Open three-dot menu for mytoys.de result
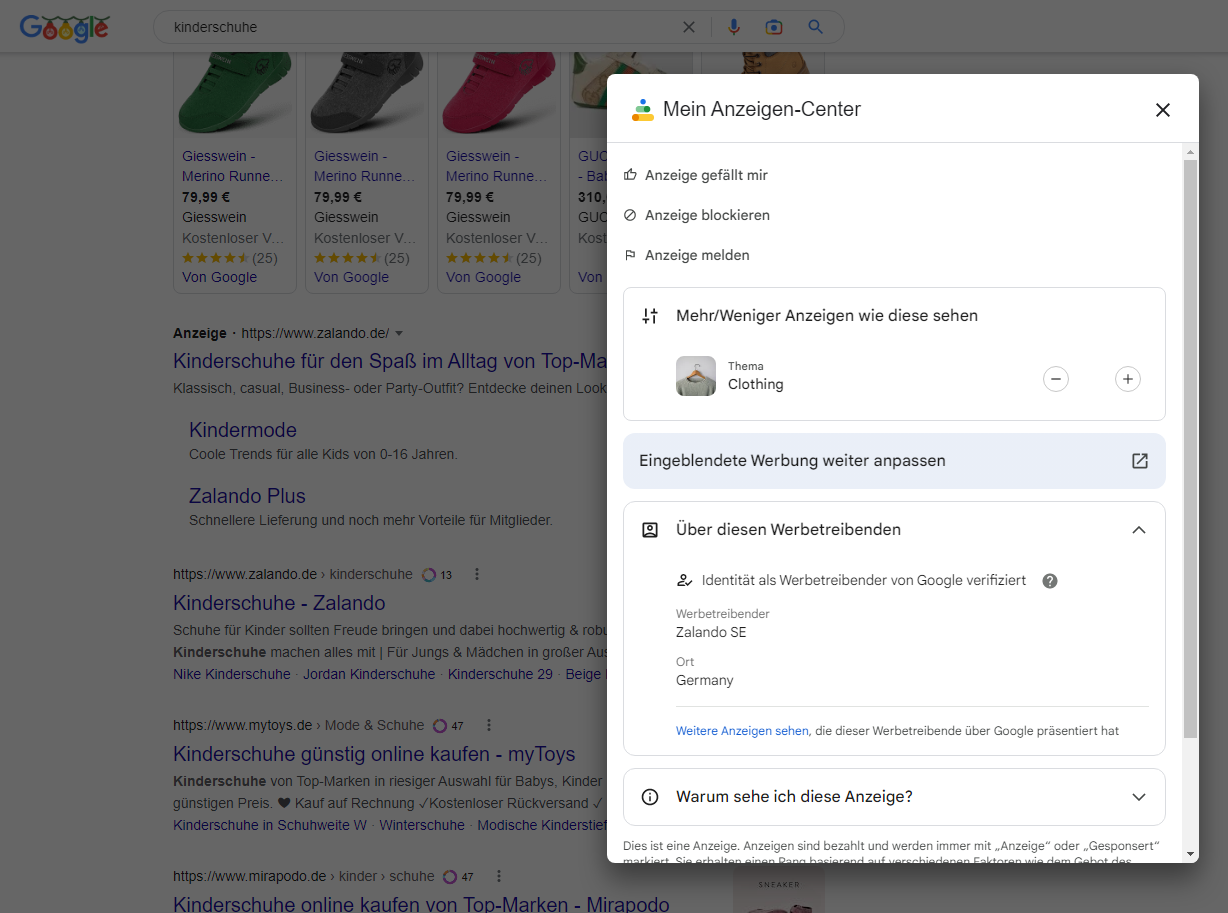The image size is (1228, 913). pos(488,725)
